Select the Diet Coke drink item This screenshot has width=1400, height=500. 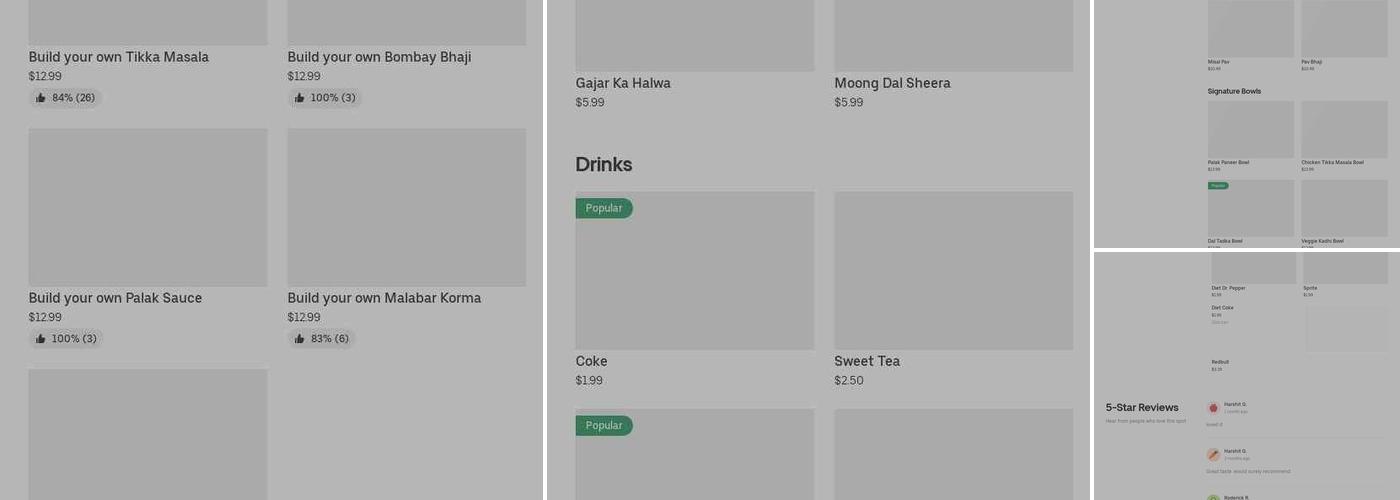click(1222, 308)
